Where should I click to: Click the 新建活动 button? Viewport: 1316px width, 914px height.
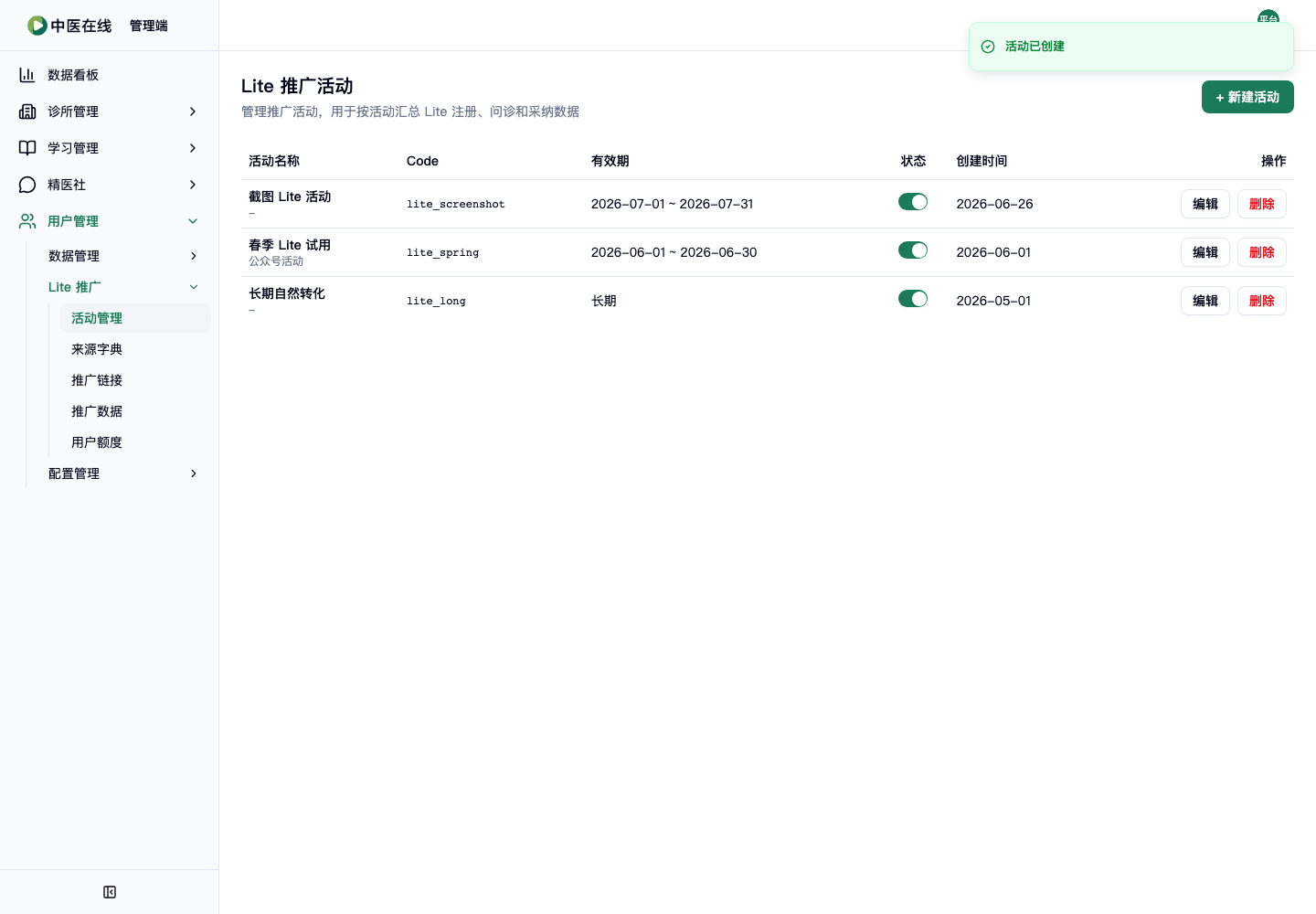[x=1247, y=97]
